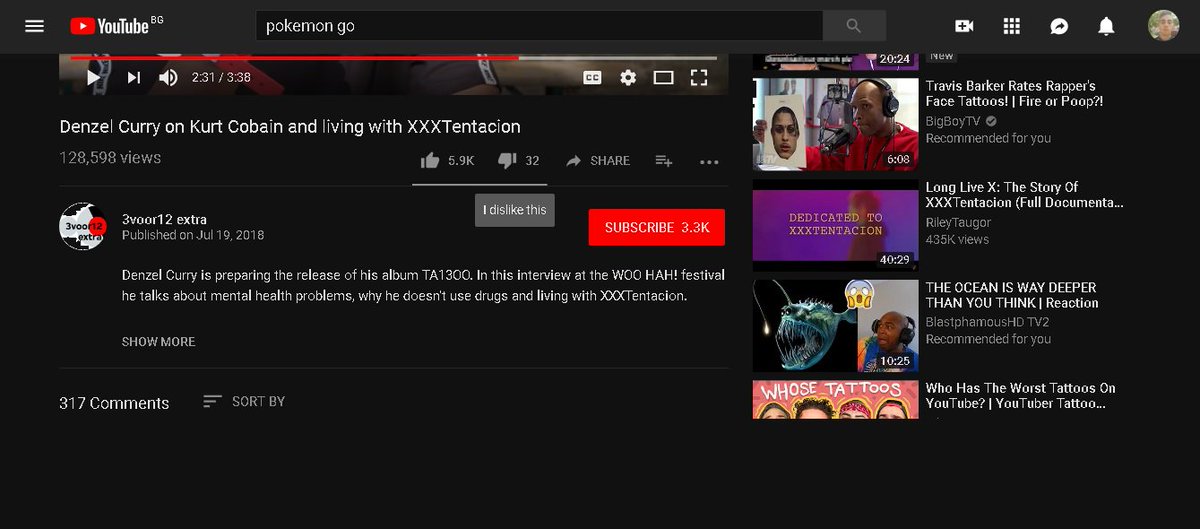Open the upload video camera icon

point(964,26)
